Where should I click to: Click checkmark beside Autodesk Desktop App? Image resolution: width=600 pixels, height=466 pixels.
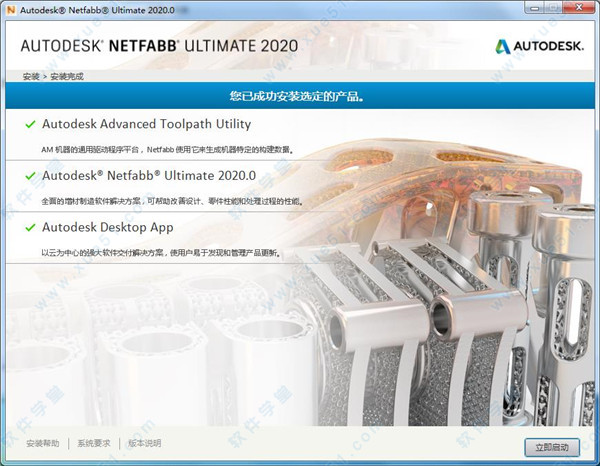tap(27, 227)
